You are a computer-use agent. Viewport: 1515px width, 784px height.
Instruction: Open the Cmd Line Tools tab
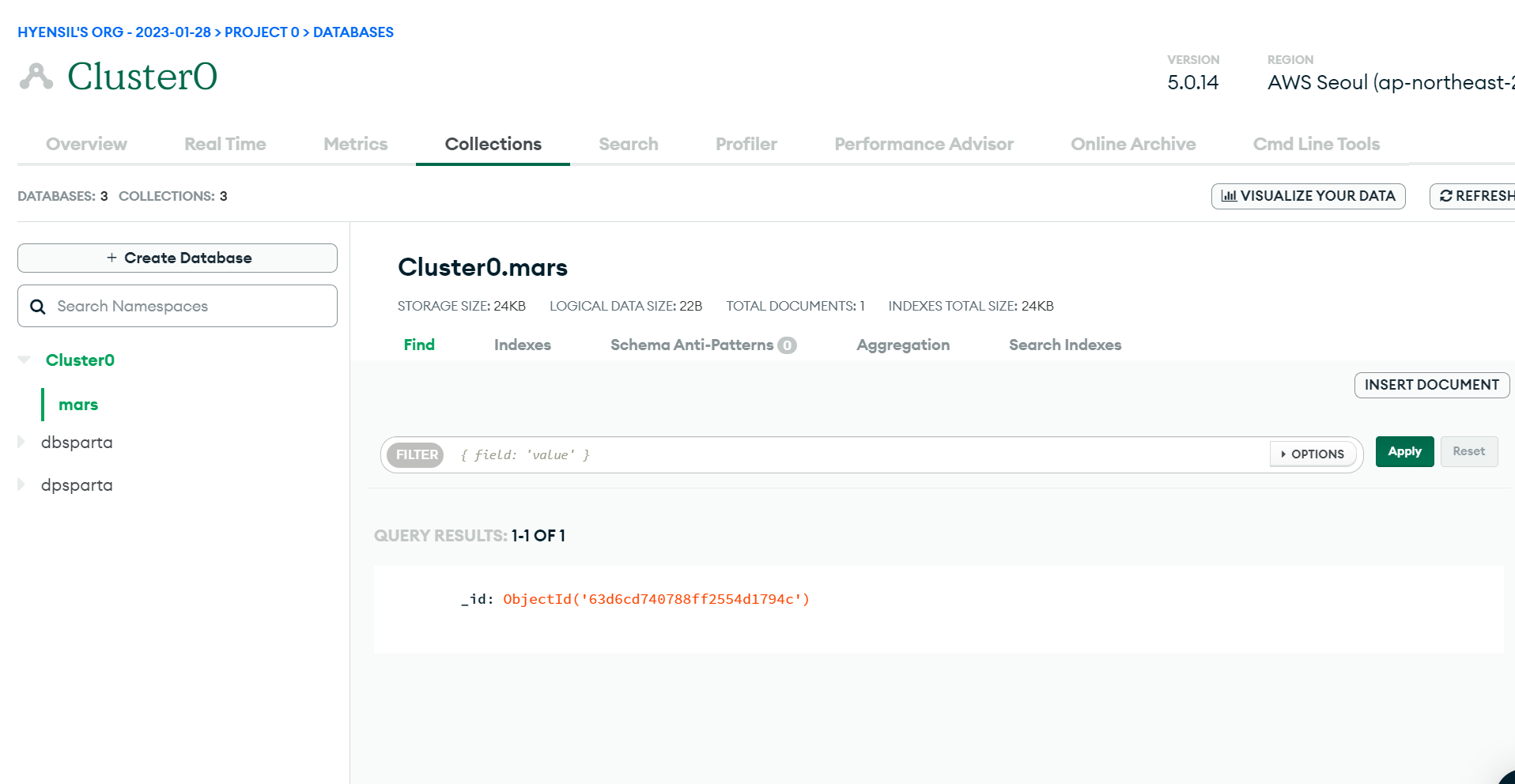(1317, 144)
